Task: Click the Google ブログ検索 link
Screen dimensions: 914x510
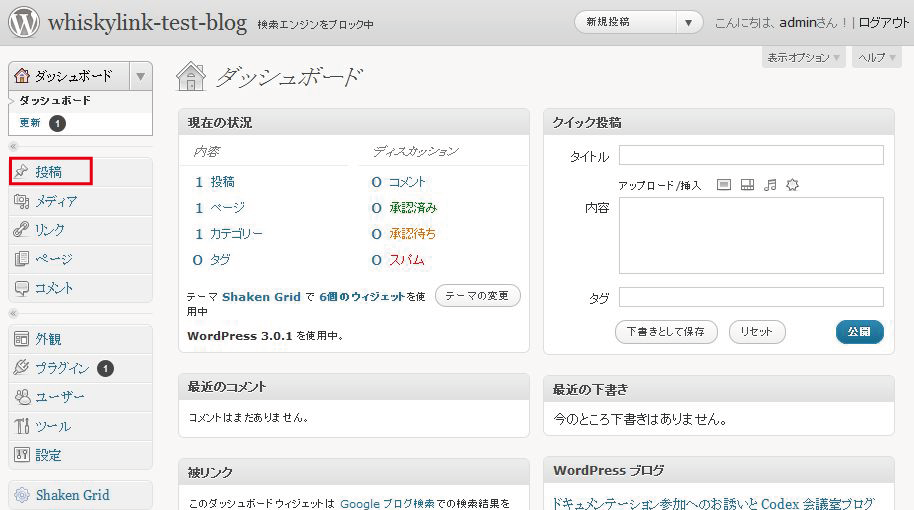Action: pyautogui.click(x=387, y=503)
